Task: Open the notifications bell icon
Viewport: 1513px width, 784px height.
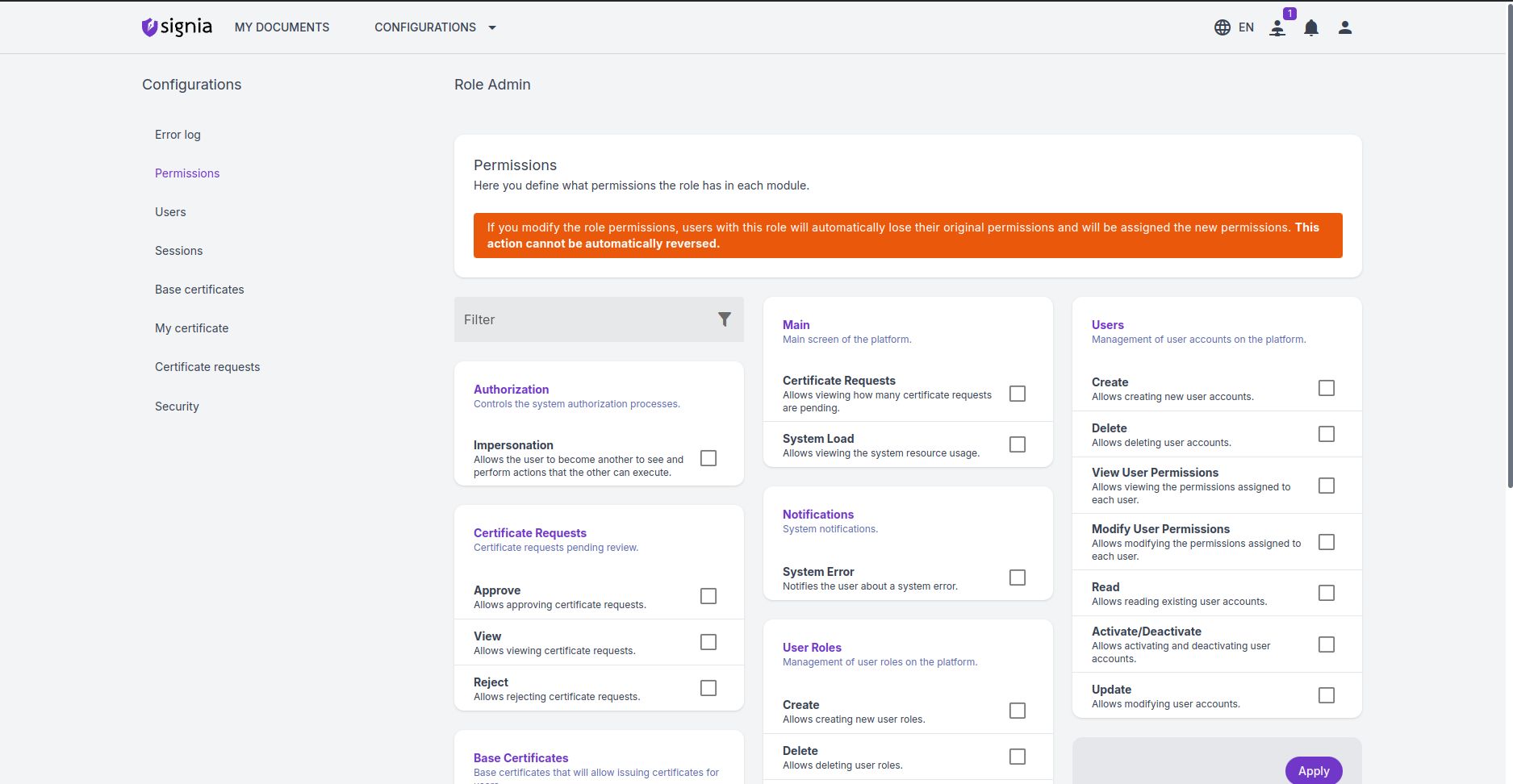Action: point(1311,28)
